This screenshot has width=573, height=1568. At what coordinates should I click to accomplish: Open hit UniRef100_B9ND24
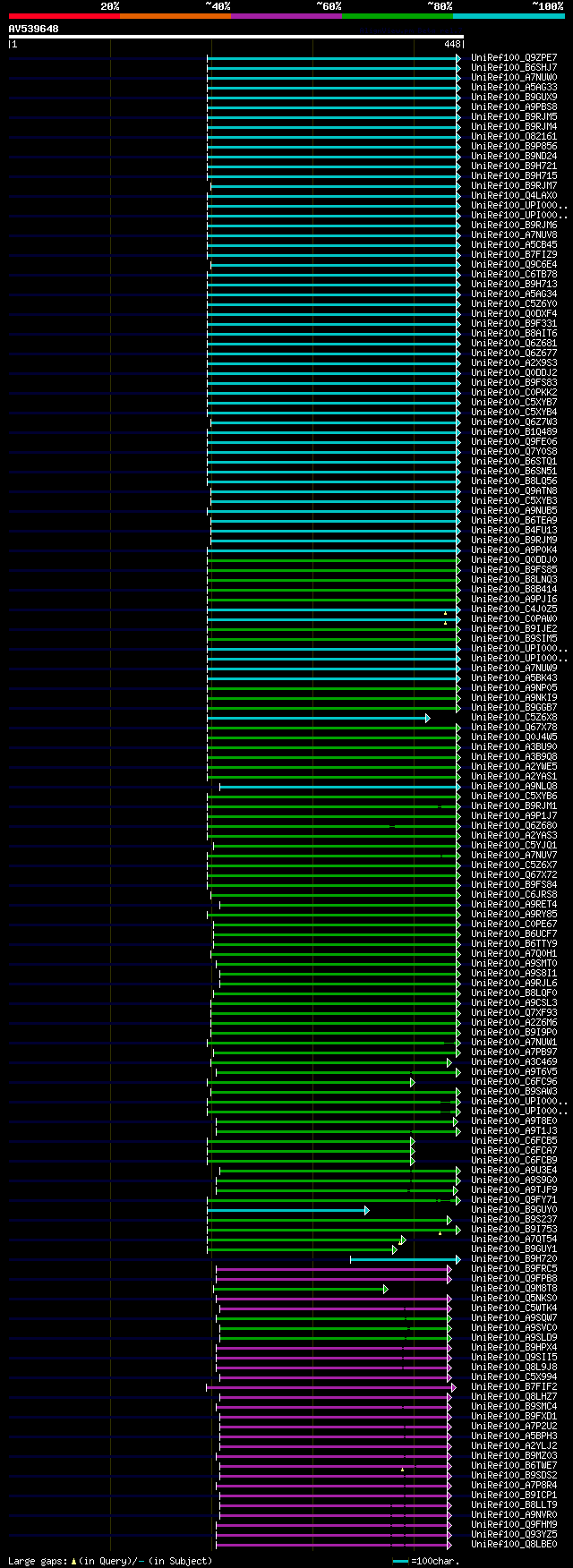(514, 156)
